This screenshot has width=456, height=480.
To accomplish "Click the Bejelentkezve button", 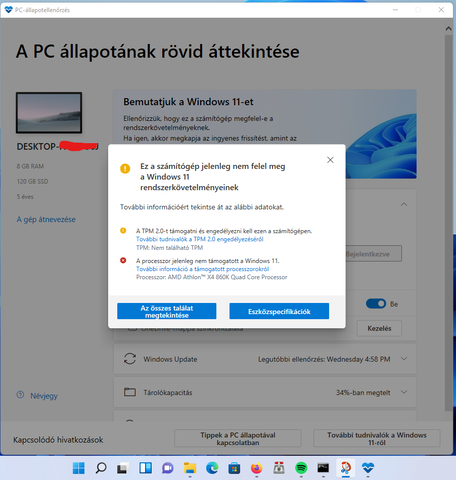I will pyautogui.click(x=373, y=254).
